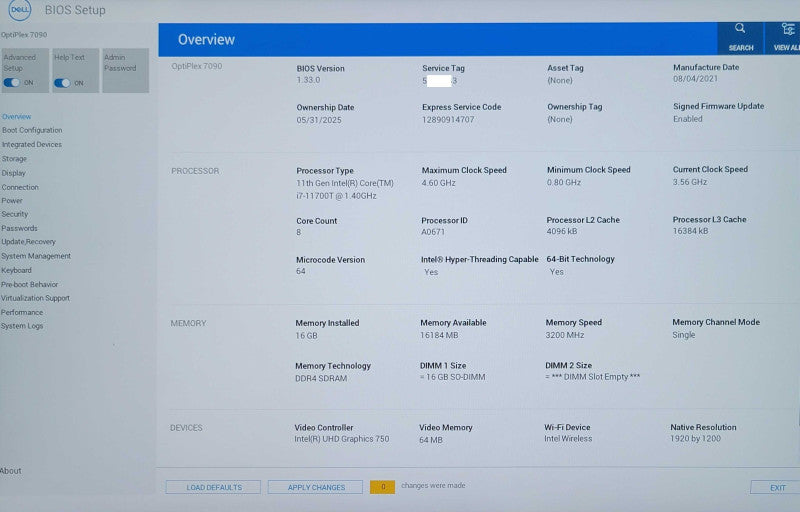
Task: Open the Admin Password tile
Action: (x=126, y=70)
